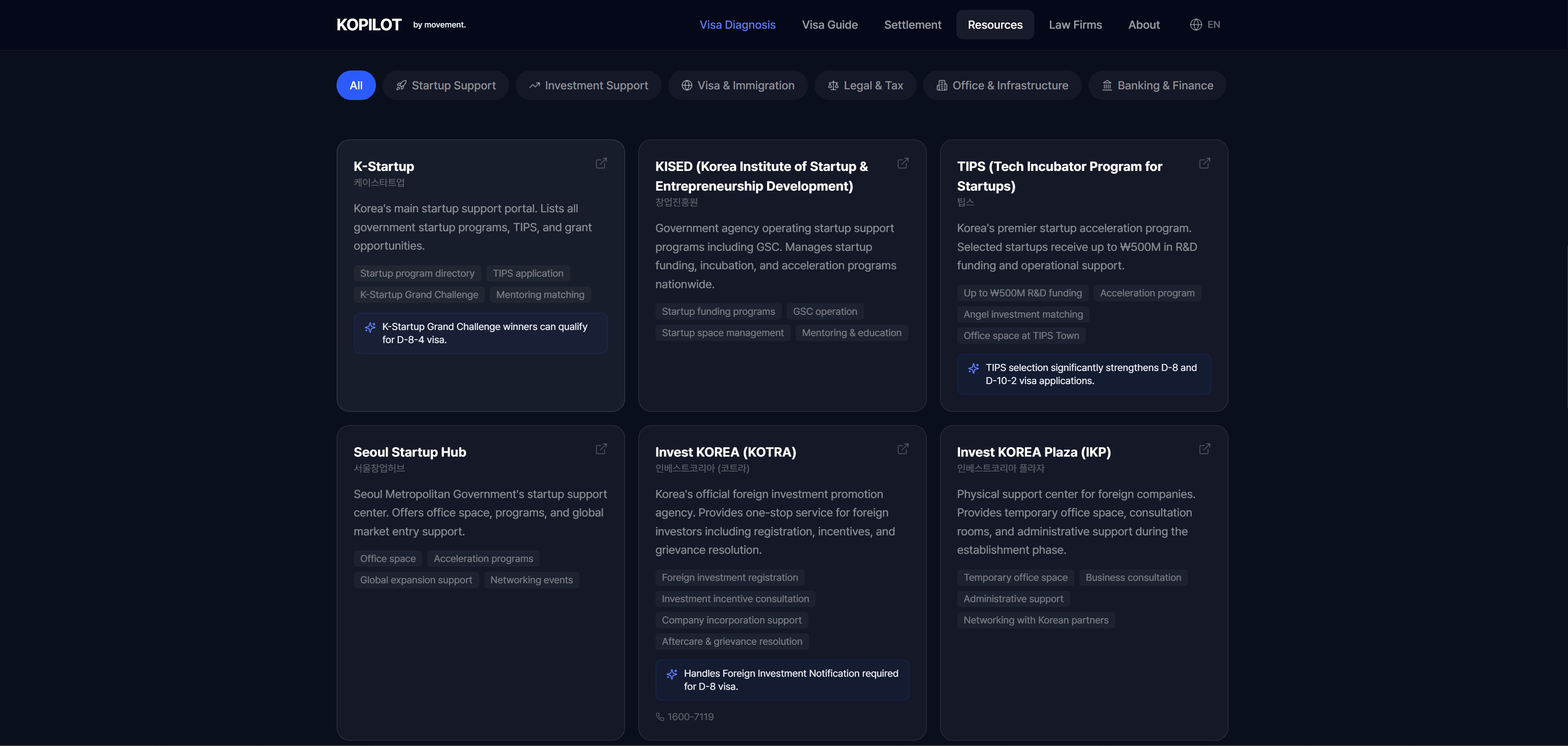Viewport: 1568px width, 746px height.
Task: Go to Visa Diagnosis page
Action: (x=737, y=25)
